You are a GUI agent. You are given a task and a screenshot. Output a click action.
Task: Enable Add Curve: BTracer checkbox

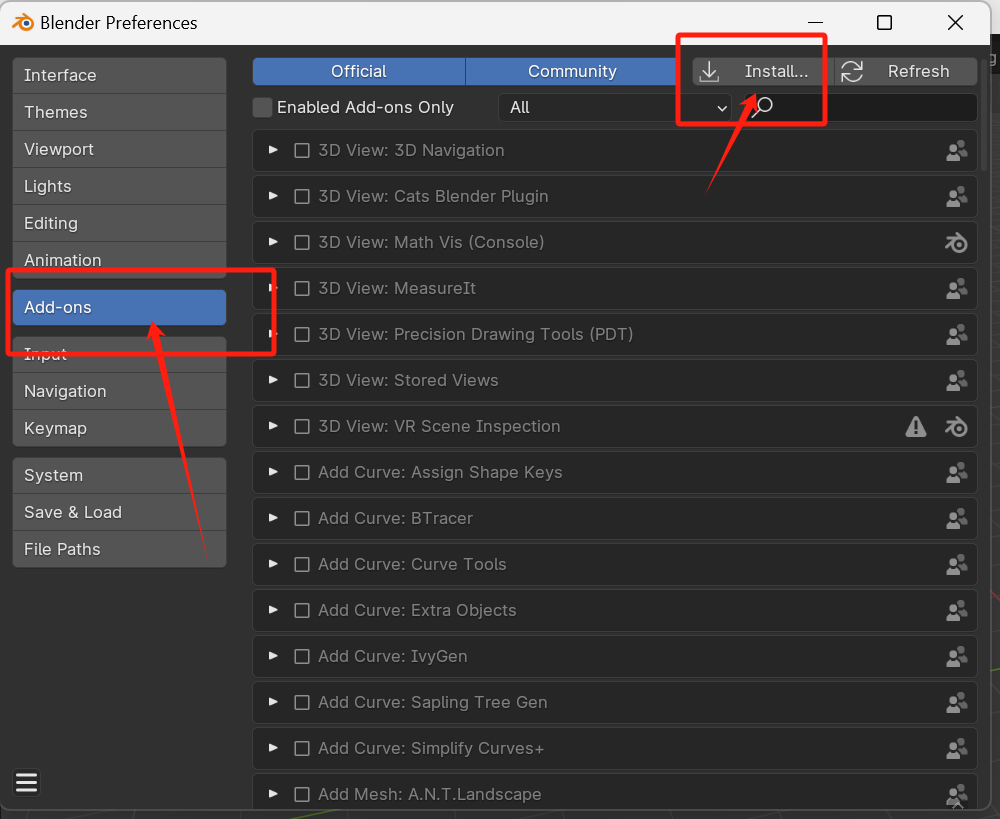pyautogui.click(x=302, y=519)
